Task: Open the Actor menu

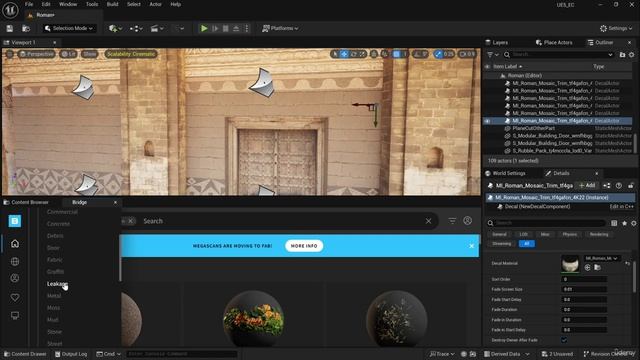Action: (x=155, y=4)
